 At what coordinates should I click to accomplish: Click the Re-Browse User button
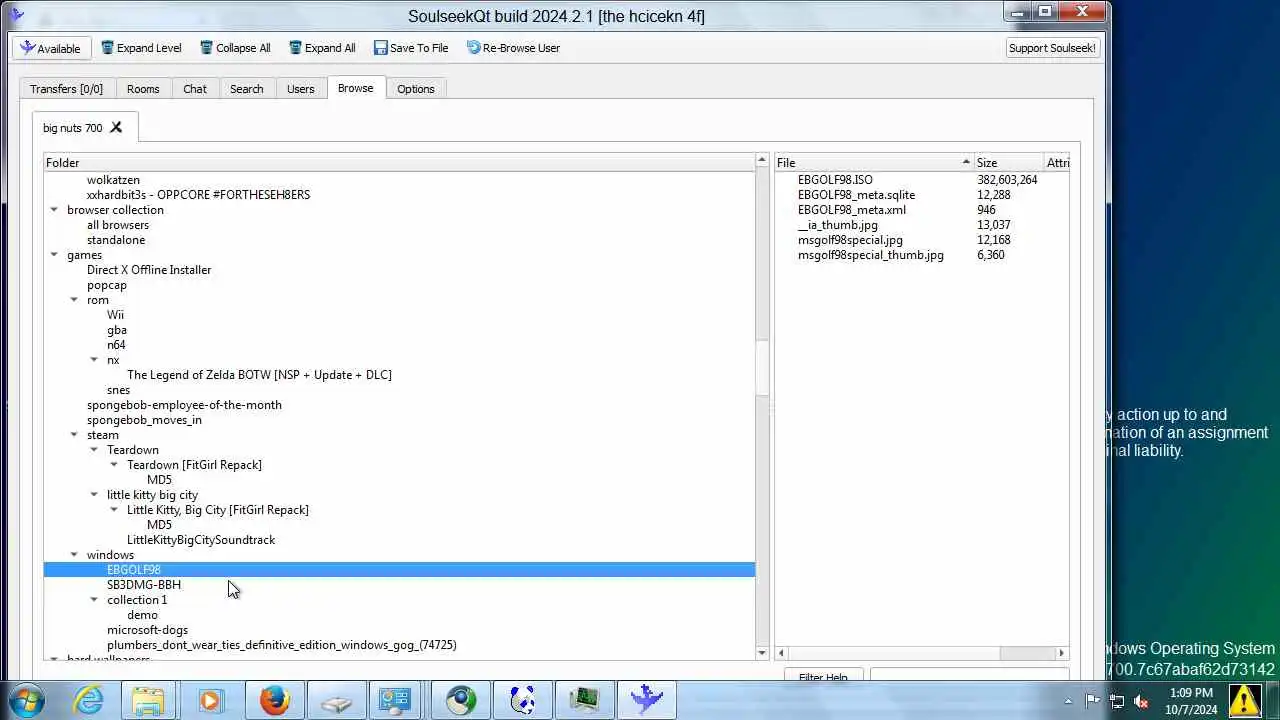pos(513,48)
